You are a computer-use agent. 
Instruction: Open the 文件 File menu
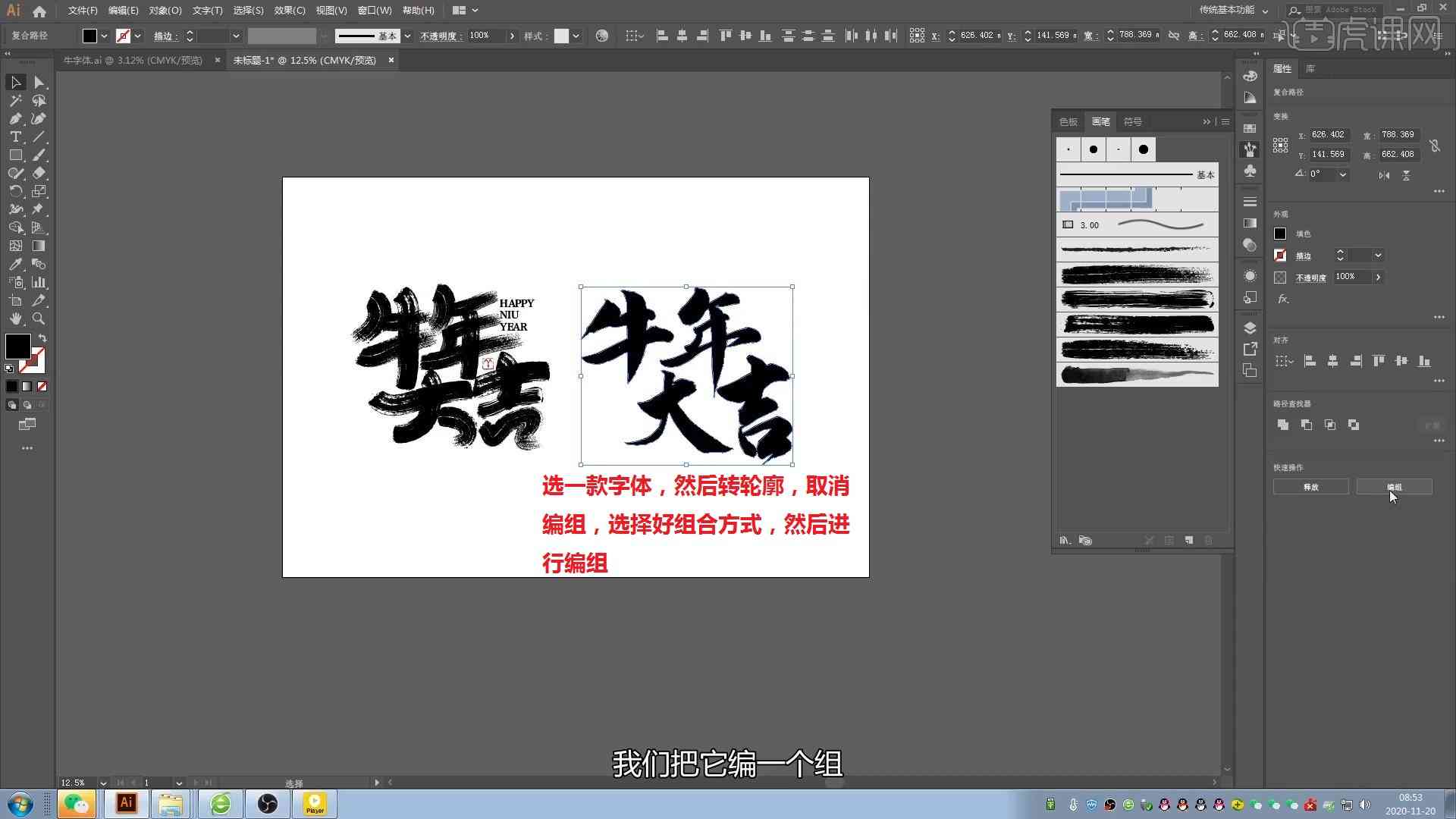point(82,10)
